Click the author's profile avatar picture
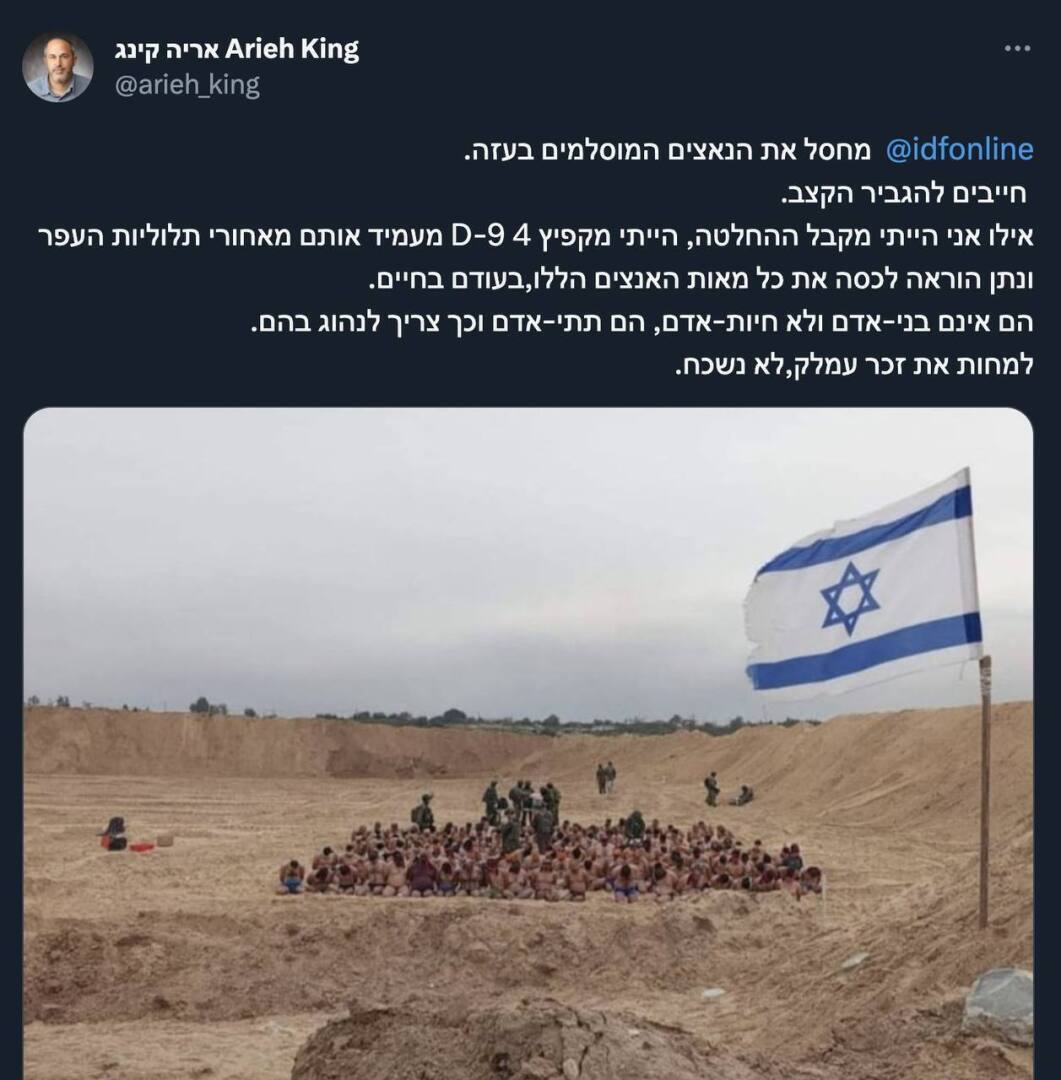This screenshot has width=1061, height=1080. point(58,67)
